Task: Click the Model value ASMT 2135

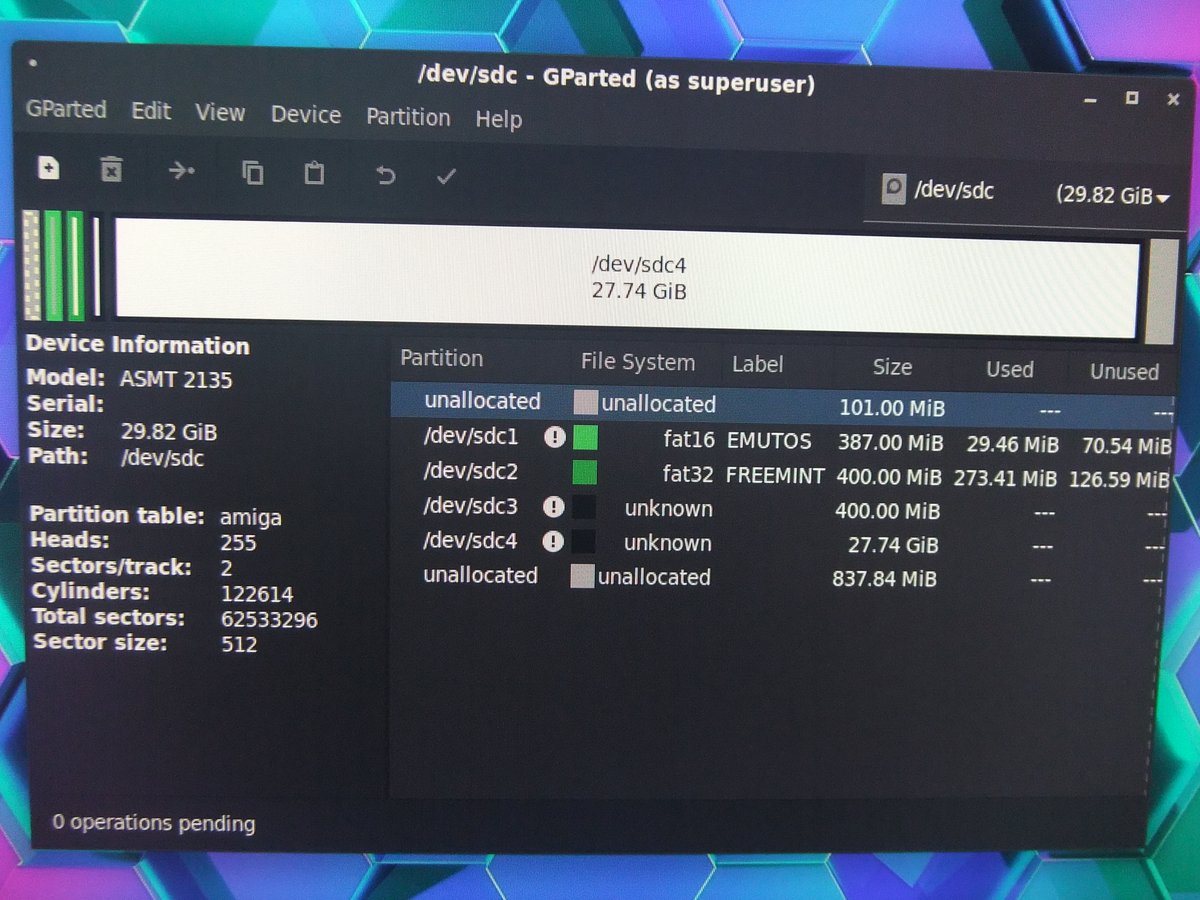Action: tap(176, 380)
